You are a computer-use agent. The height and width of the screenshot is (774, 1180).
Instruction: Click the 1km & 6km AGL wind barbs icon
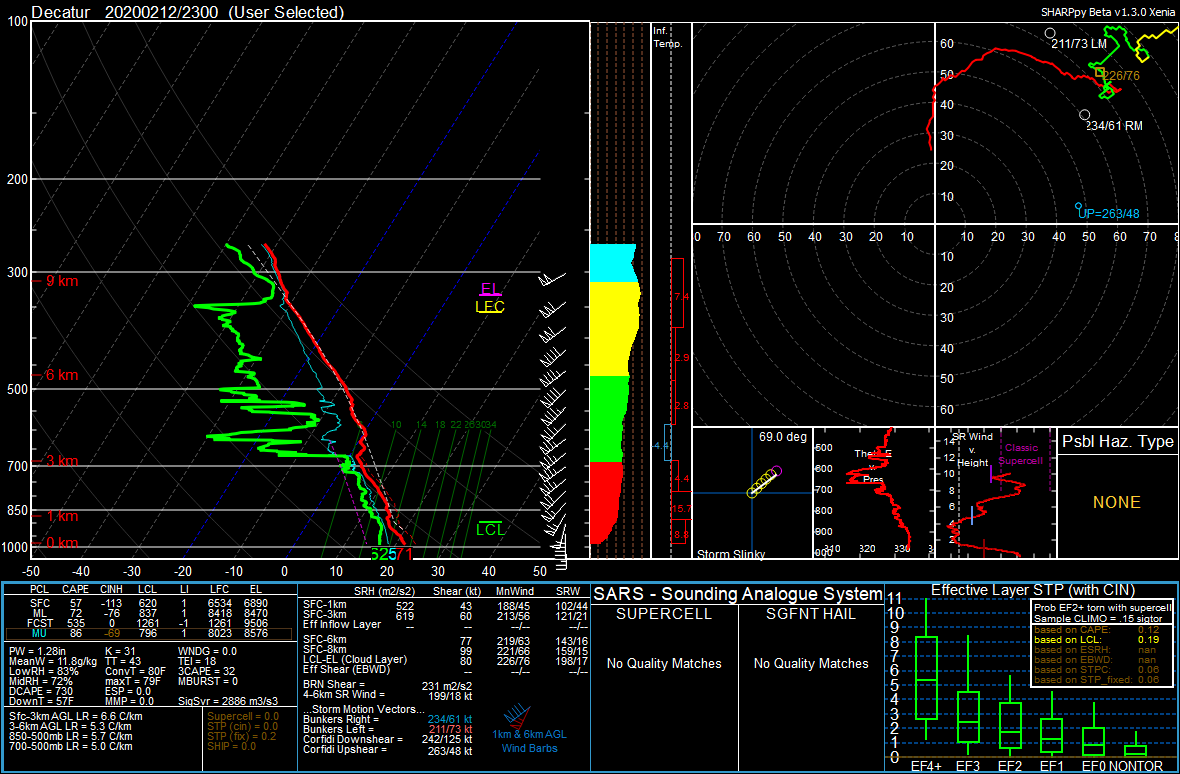point(516,715)
